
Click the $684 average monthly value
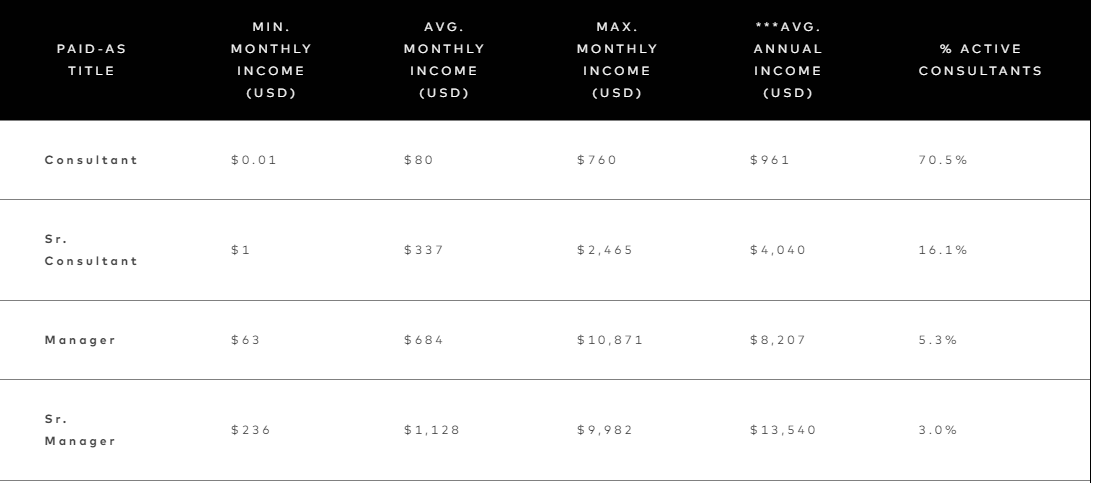(x=424, y=340)
